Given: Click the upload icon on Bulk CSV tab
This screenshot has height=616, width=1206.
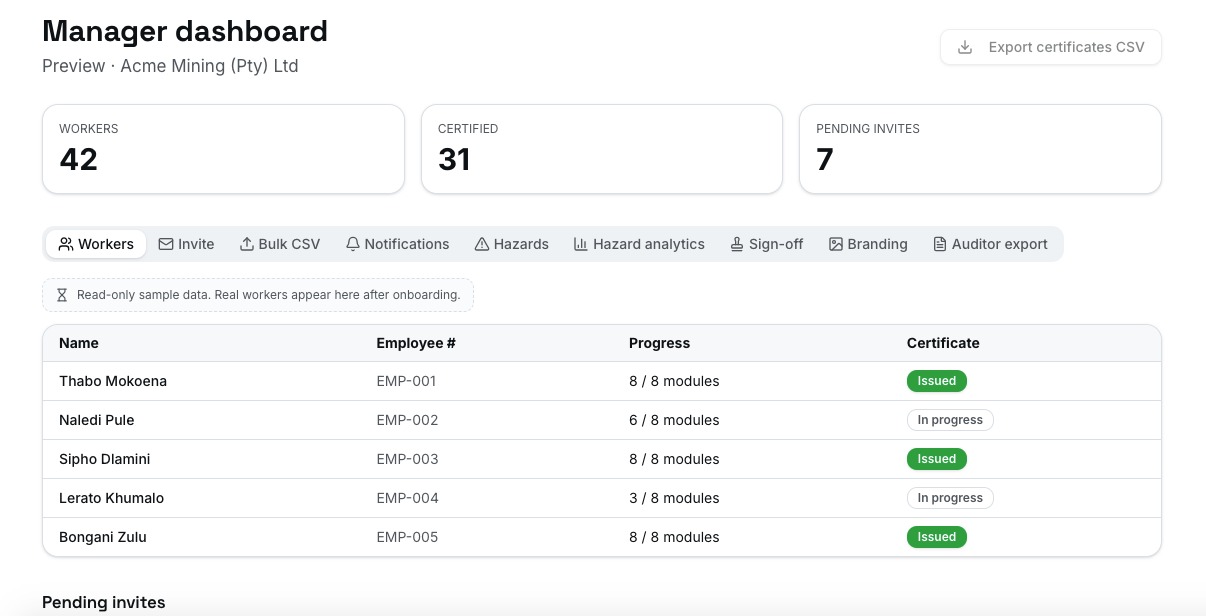Looking at the screenshot, I should (247, 244).
